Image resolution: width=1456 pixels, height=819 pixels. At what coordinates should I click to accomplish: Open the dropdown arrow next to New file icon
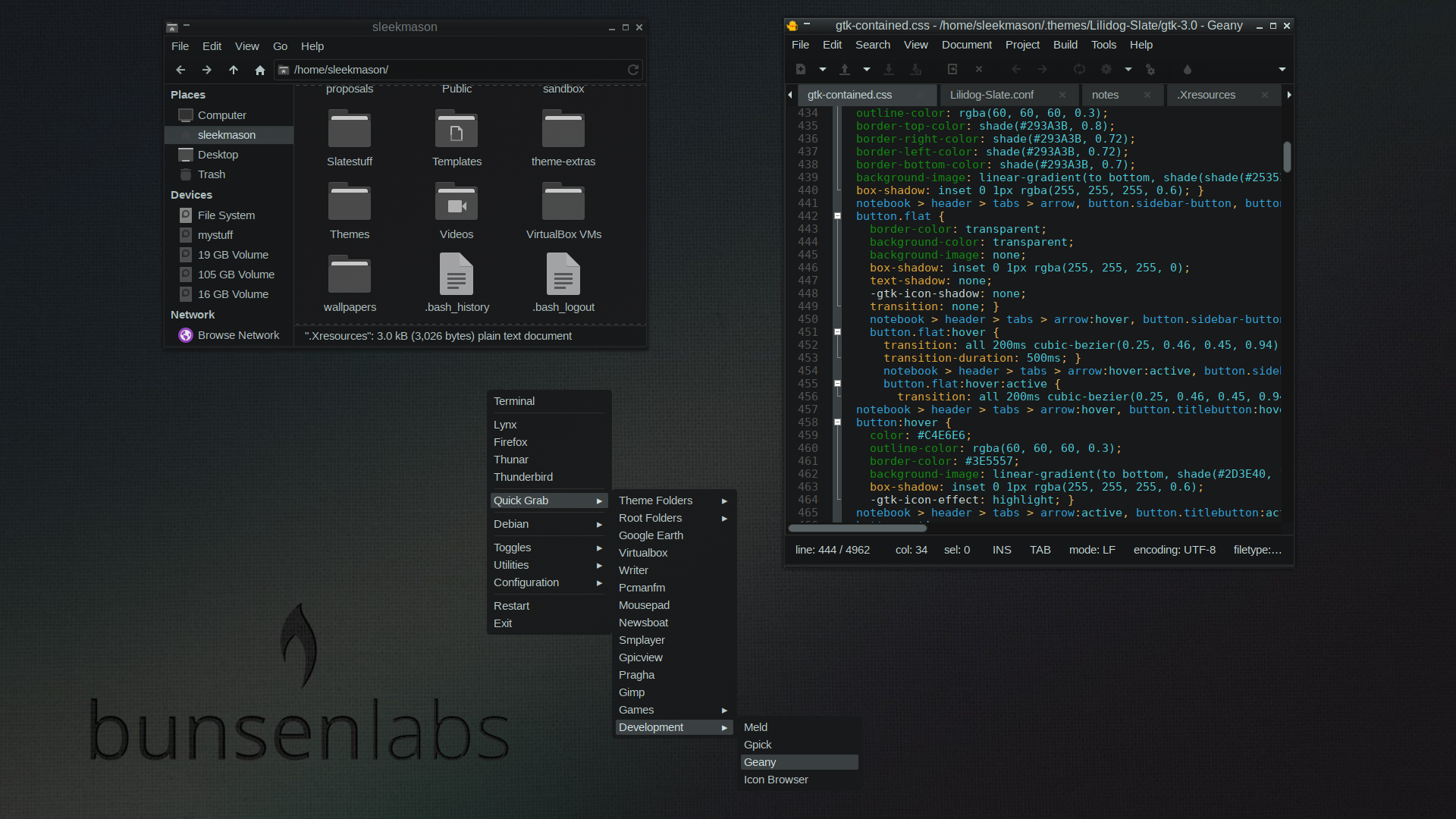[823, 69]
